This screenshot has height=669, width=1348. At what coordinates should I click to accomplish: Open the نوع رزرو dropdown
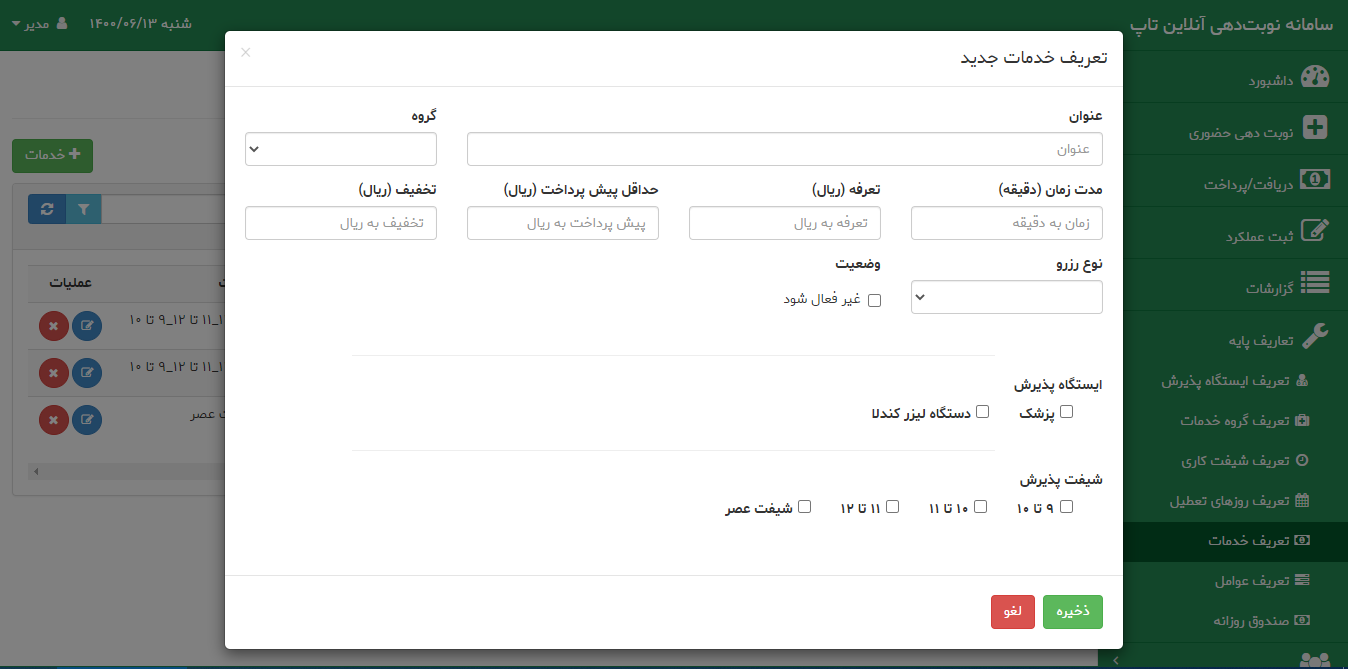click(1007, 297)
